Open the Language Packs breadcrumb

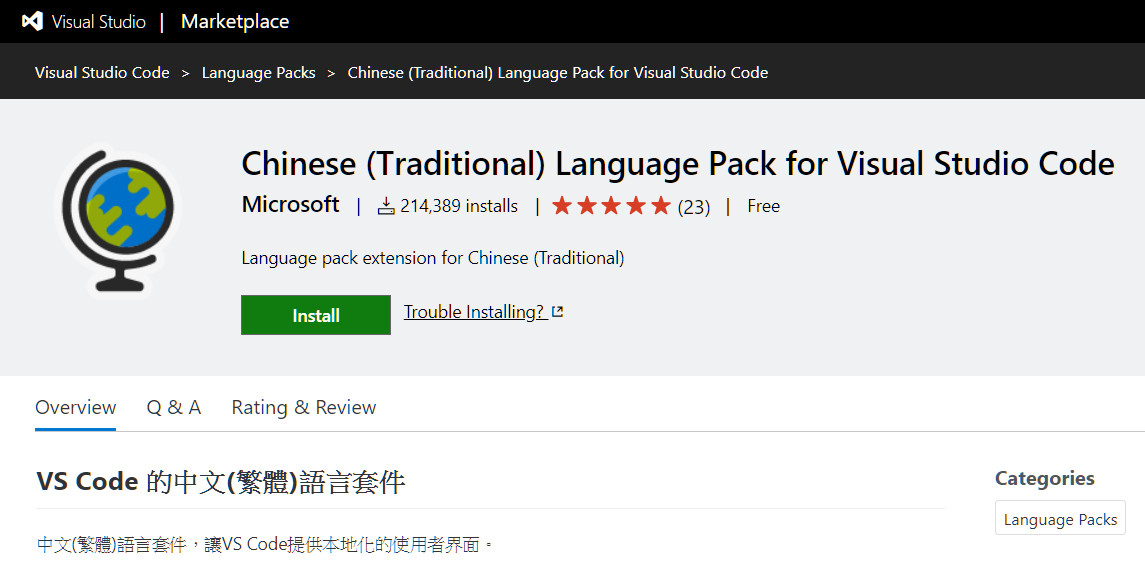point(259,73)
